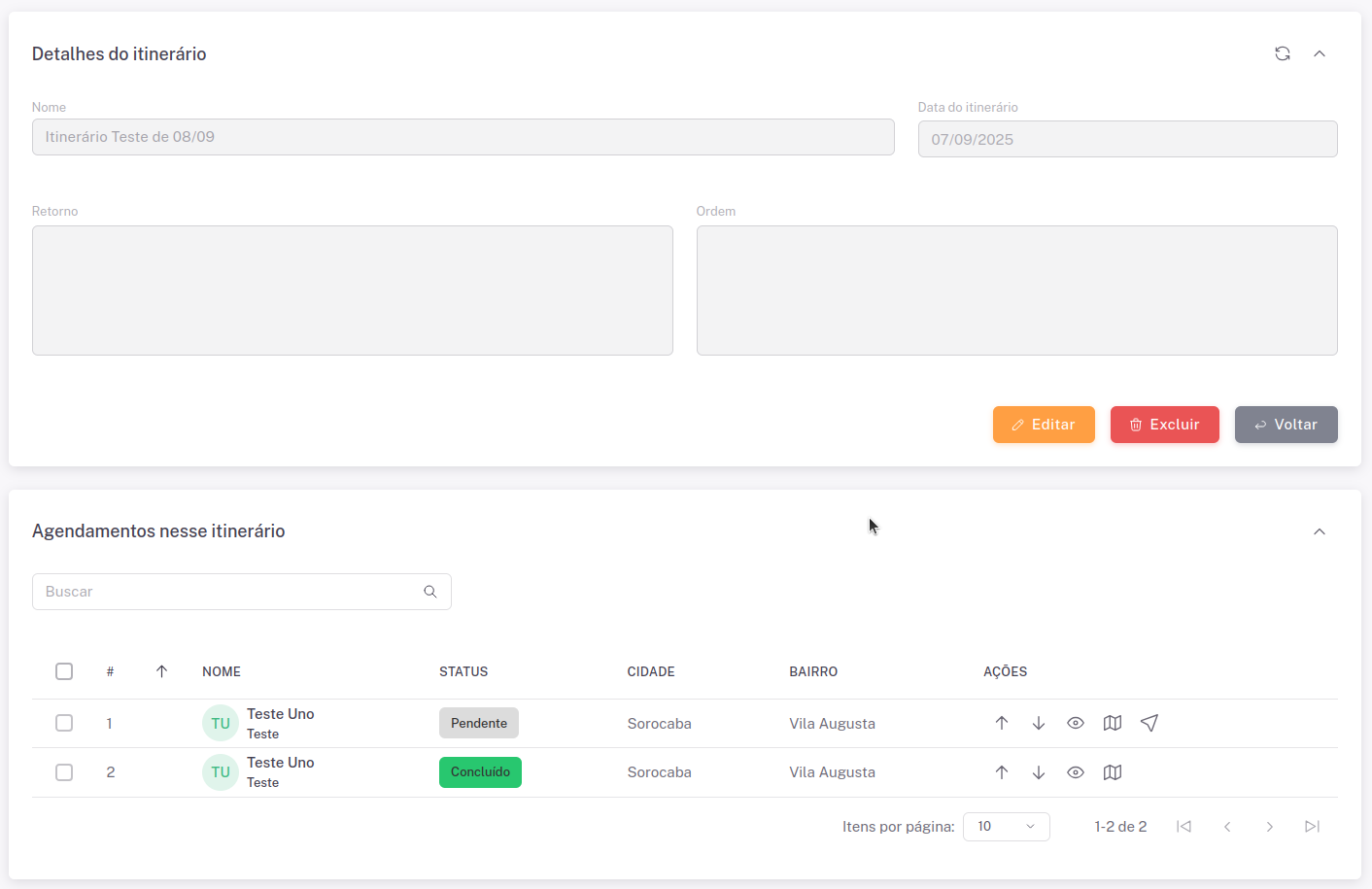Check the box for appointment row 1

point(64,723)
